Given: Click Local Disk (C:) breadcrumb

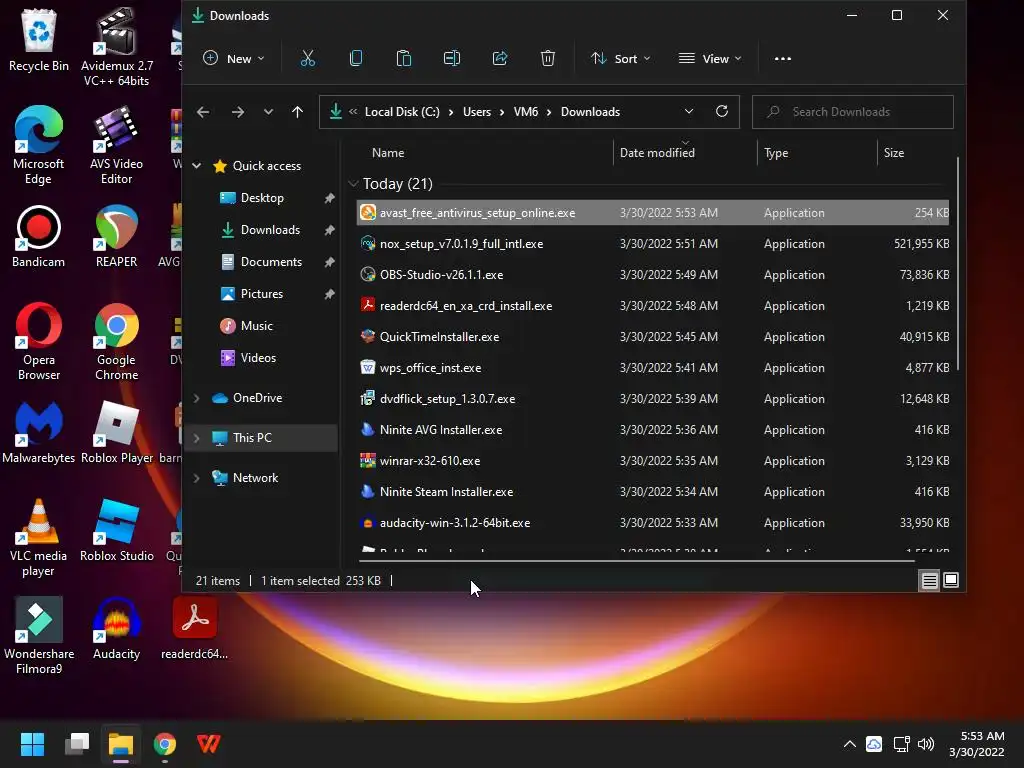Looking at the screenshot, I should point(402,112).
